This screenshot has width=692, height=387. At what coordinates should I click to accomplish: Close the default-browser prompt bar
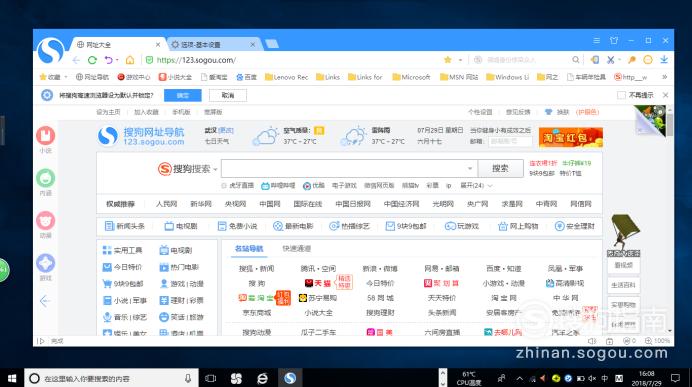coord(666,95)
